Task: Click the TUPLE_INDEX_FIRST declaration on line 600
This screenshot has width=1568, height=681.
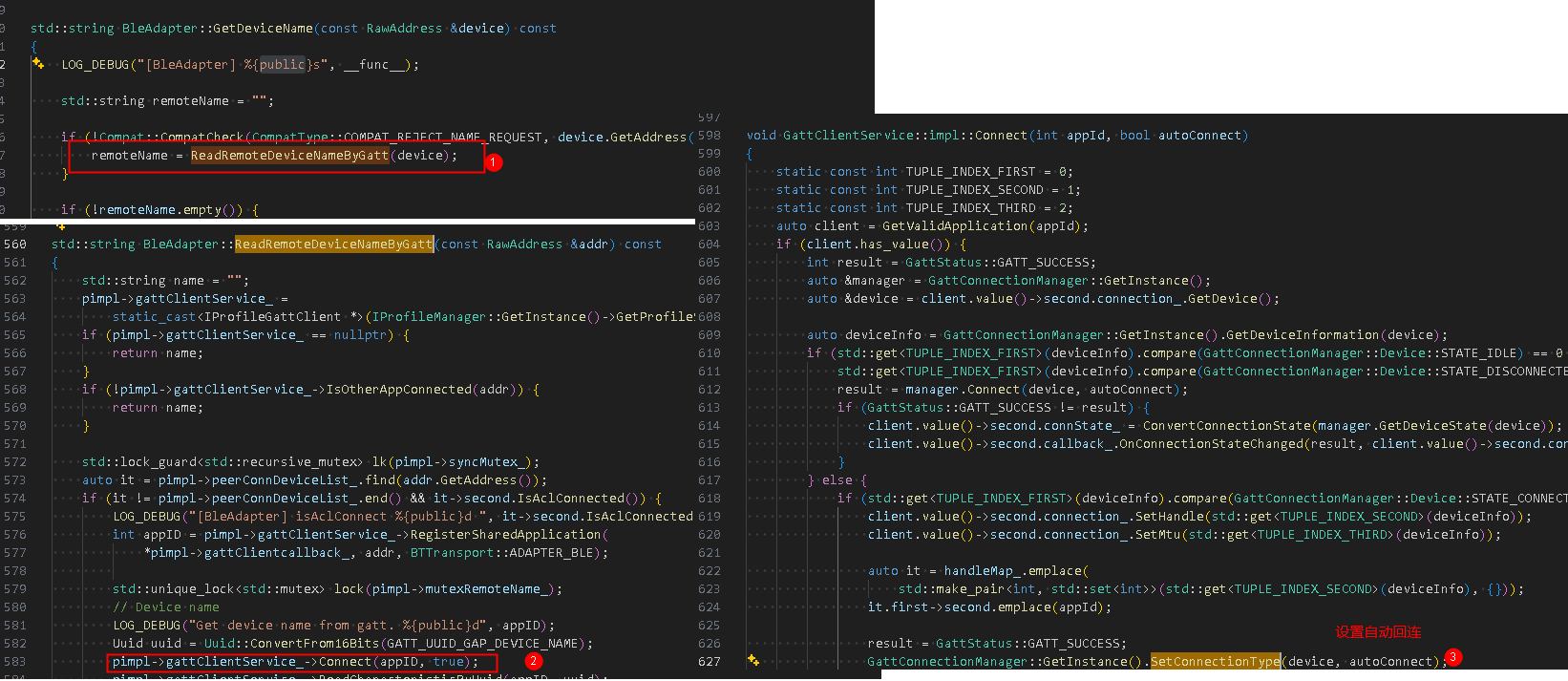Action: (925, 171)
